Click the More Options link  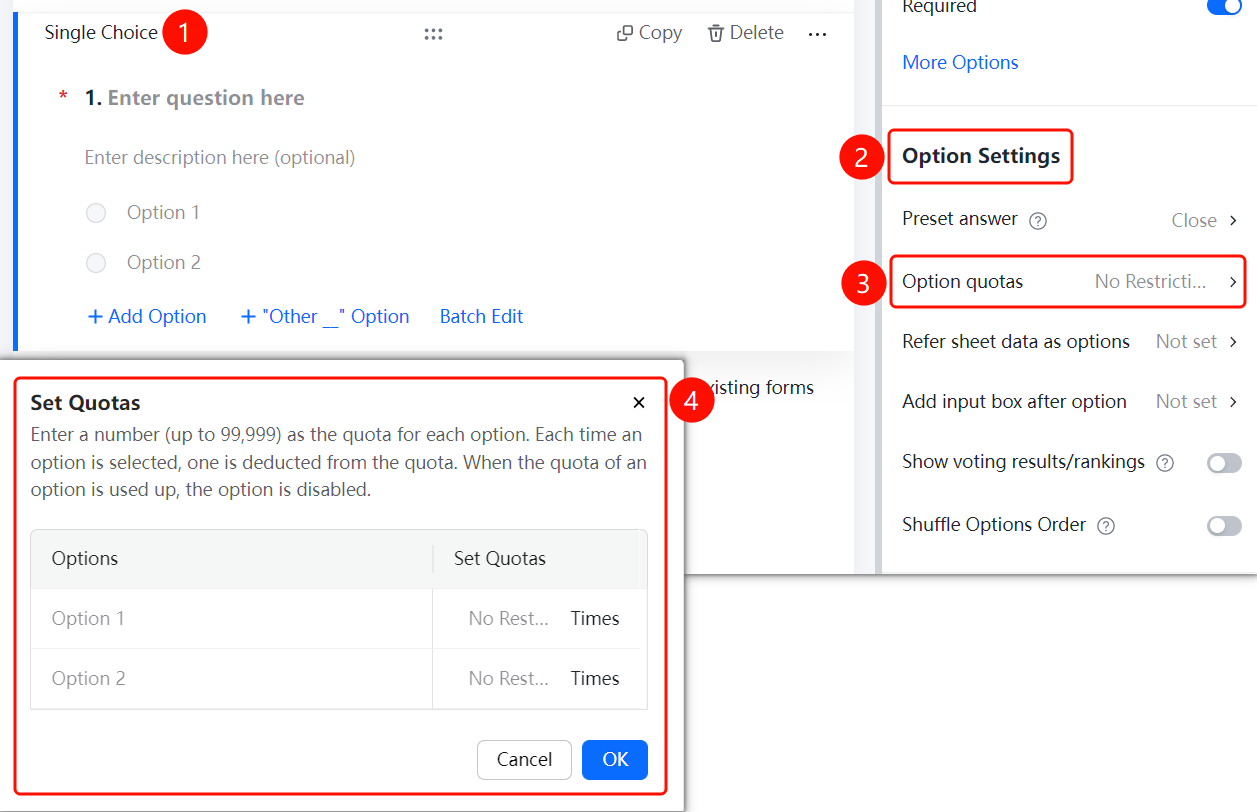click(960, 62)
